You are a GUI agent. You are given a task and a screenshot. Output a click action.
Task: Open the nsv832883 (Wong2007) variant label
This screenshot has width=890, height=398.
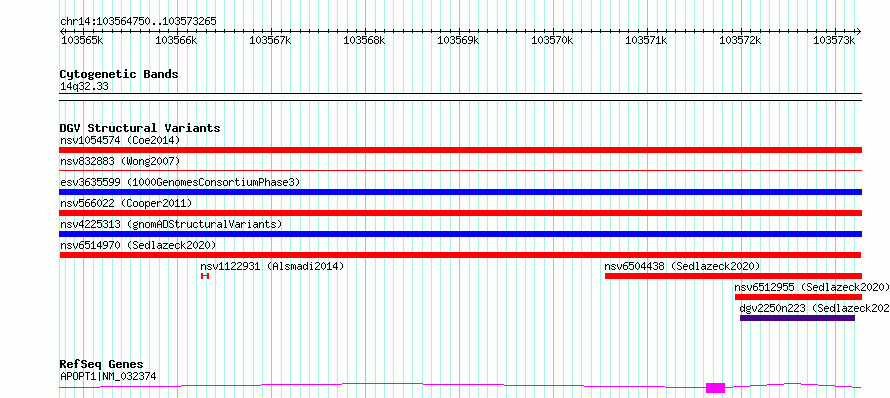120,161
